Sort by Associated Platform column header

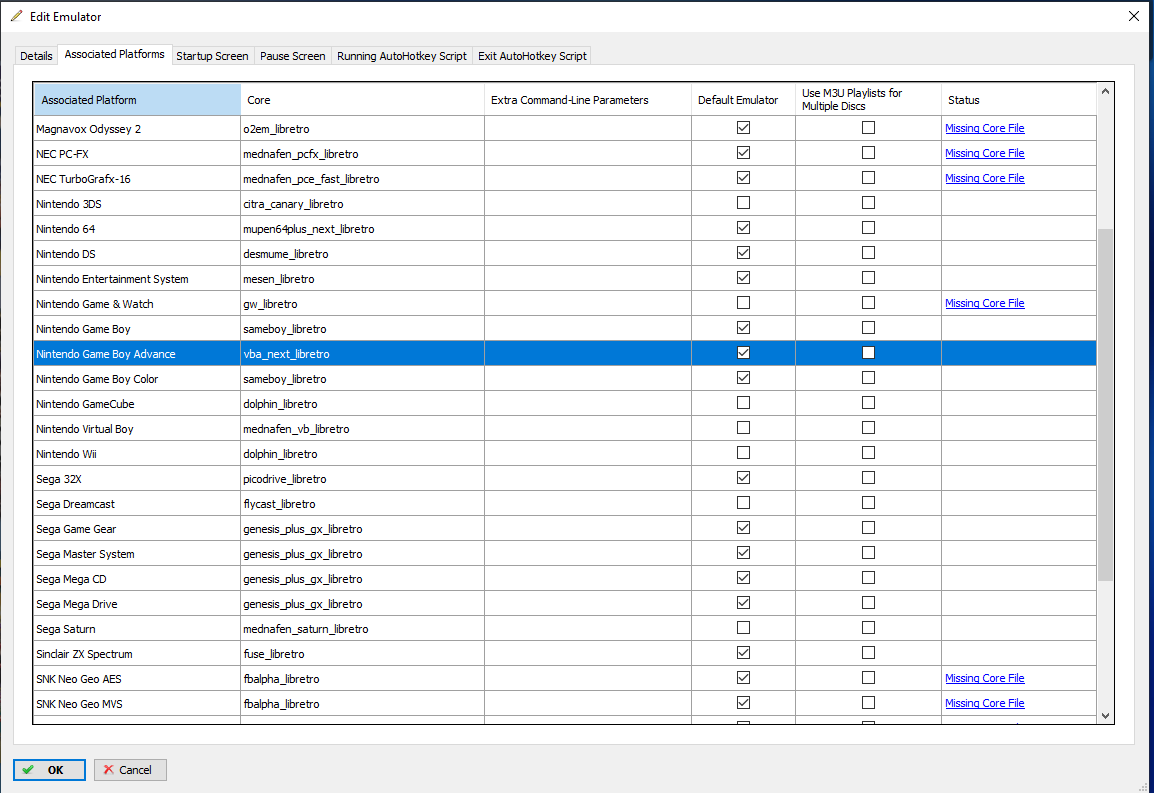137,100
